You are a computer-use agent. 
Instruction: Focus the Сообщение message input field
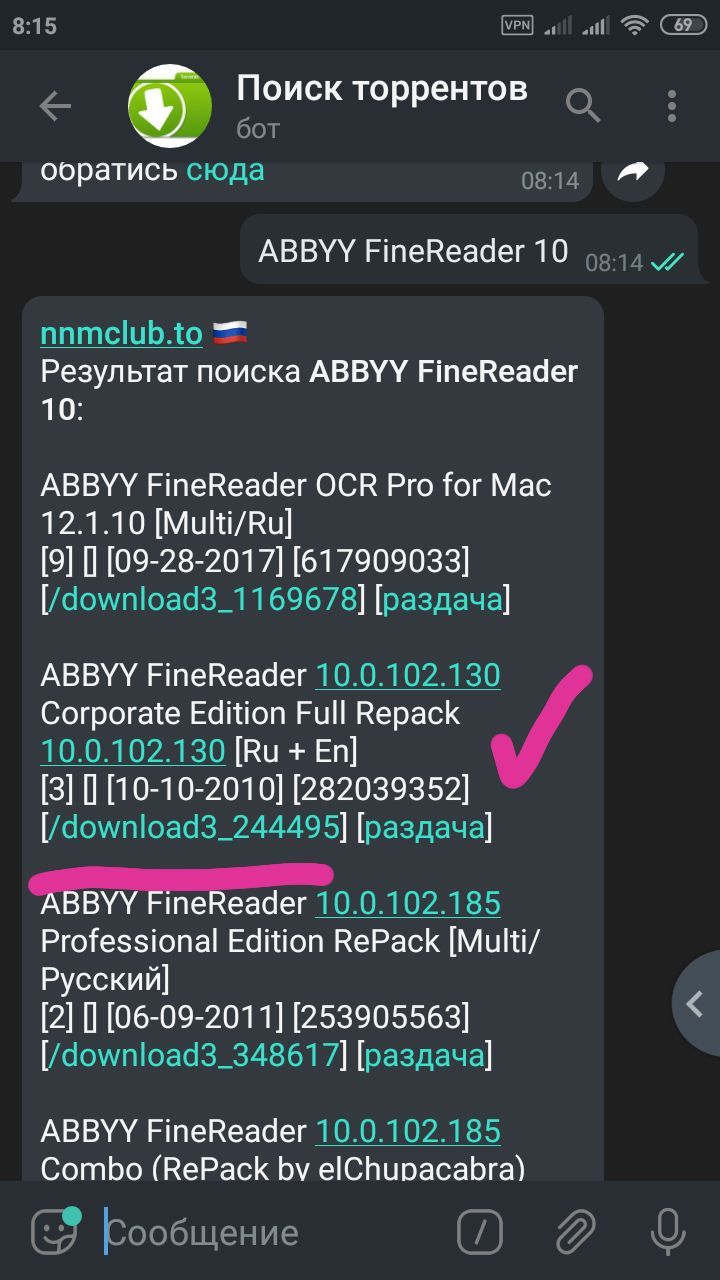(270, 1232)
